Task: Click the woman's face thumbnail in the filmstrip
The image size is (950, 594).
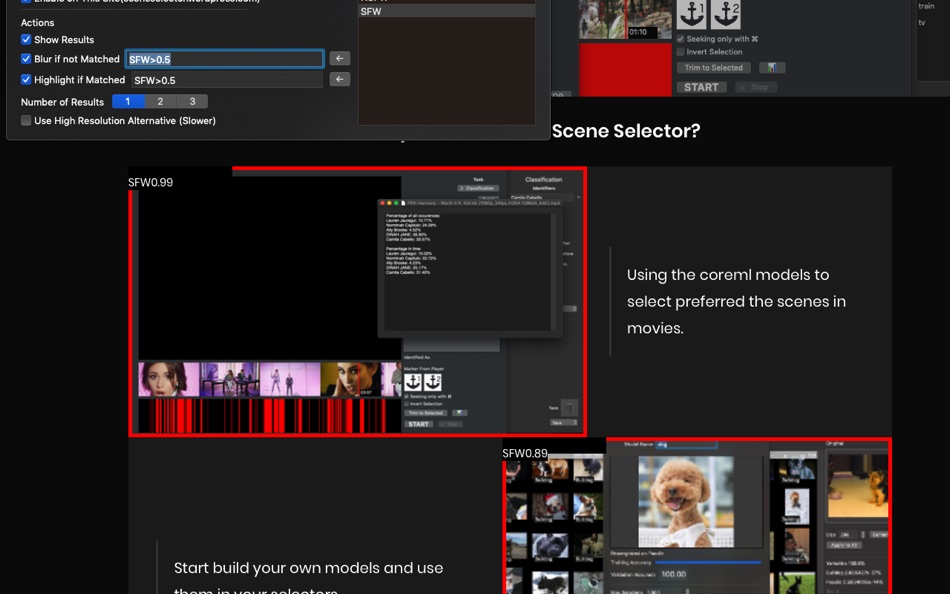Action: [168, 379]
